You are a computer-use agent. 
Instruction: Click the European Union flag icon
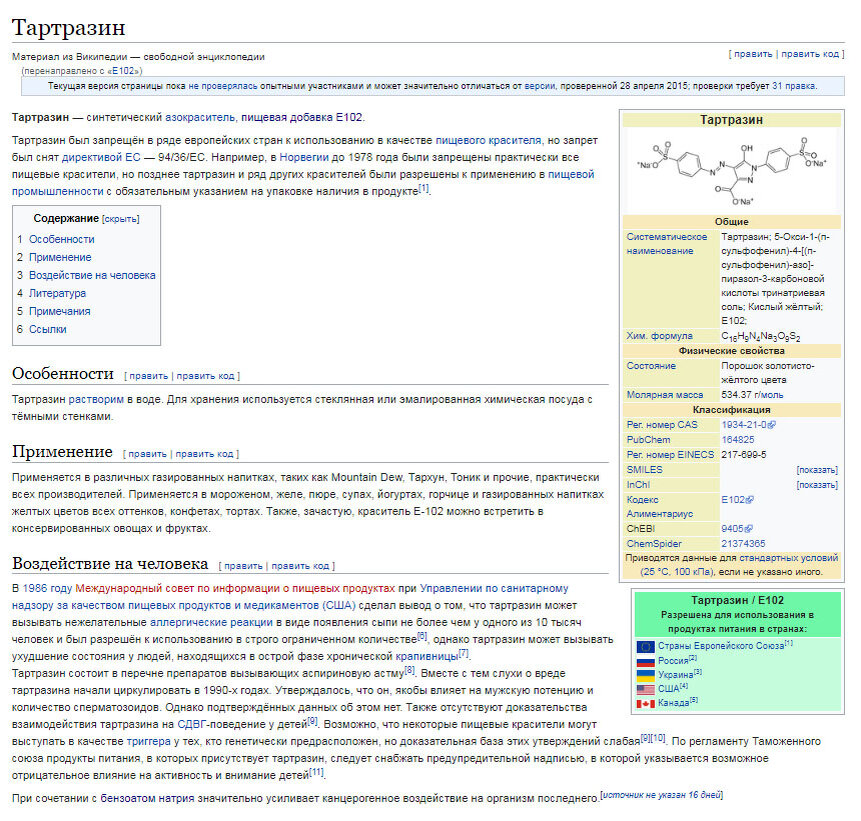click(645, 646)
